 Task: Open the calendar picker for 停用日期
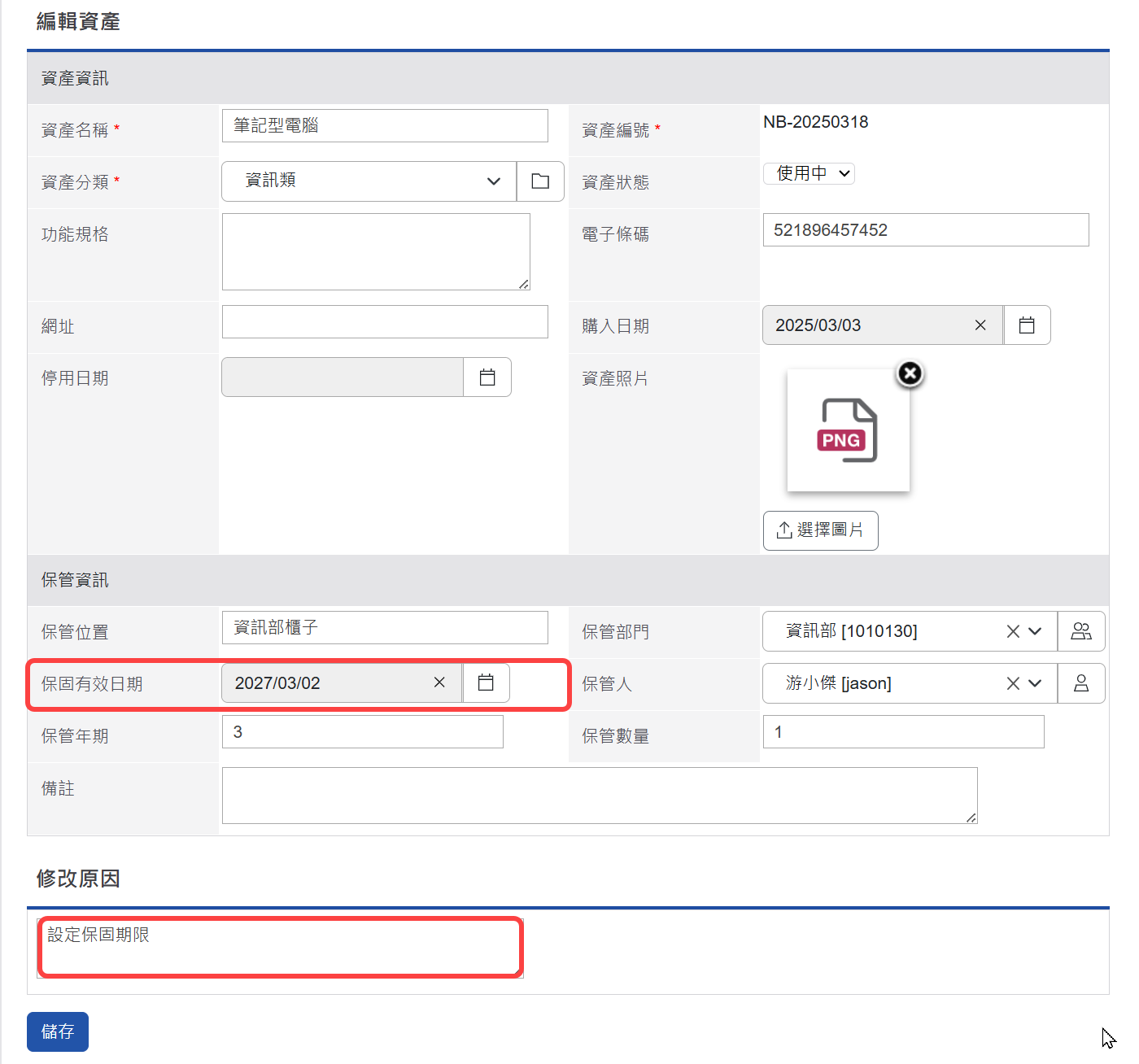pyautogui.click(x=487, y=377)
